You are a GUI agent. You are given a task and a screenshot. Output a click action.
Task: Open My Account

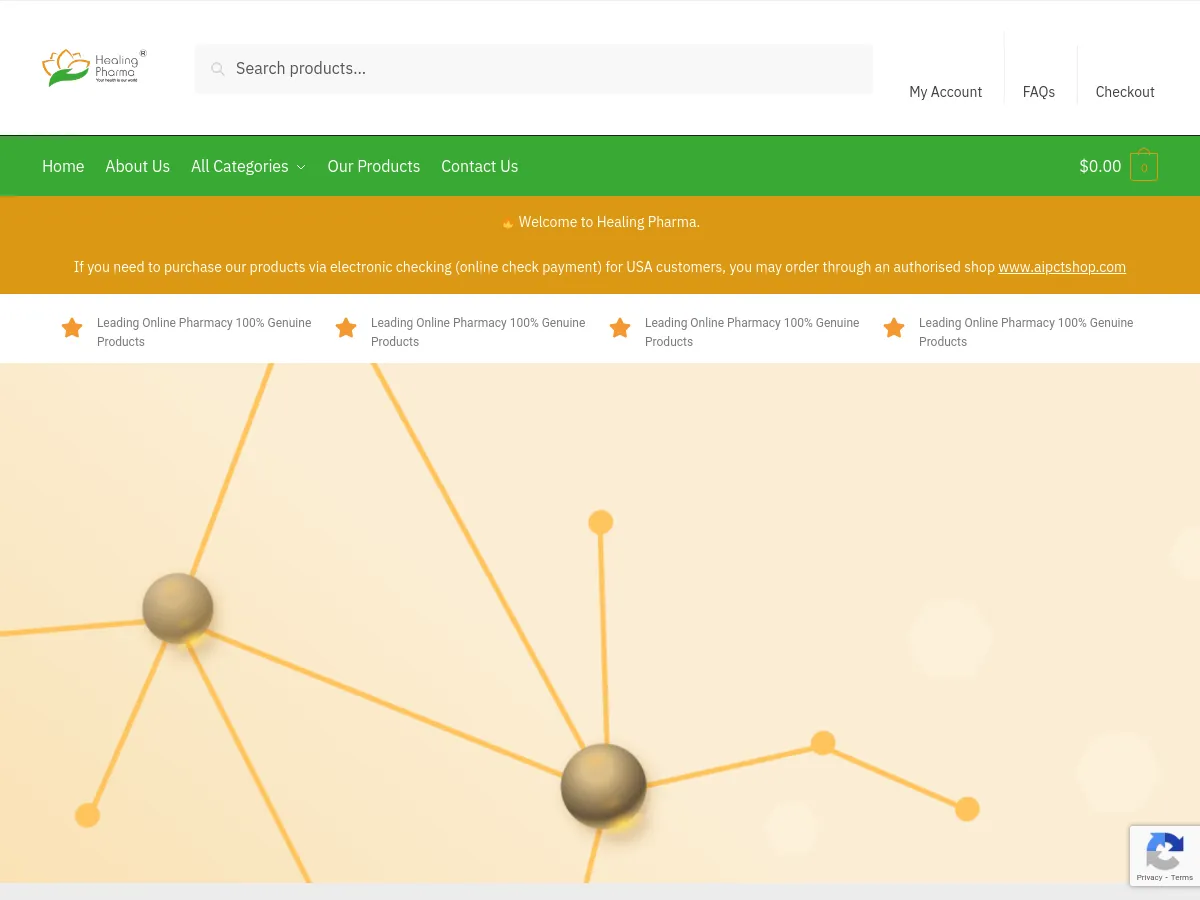(x=945, y=91)
